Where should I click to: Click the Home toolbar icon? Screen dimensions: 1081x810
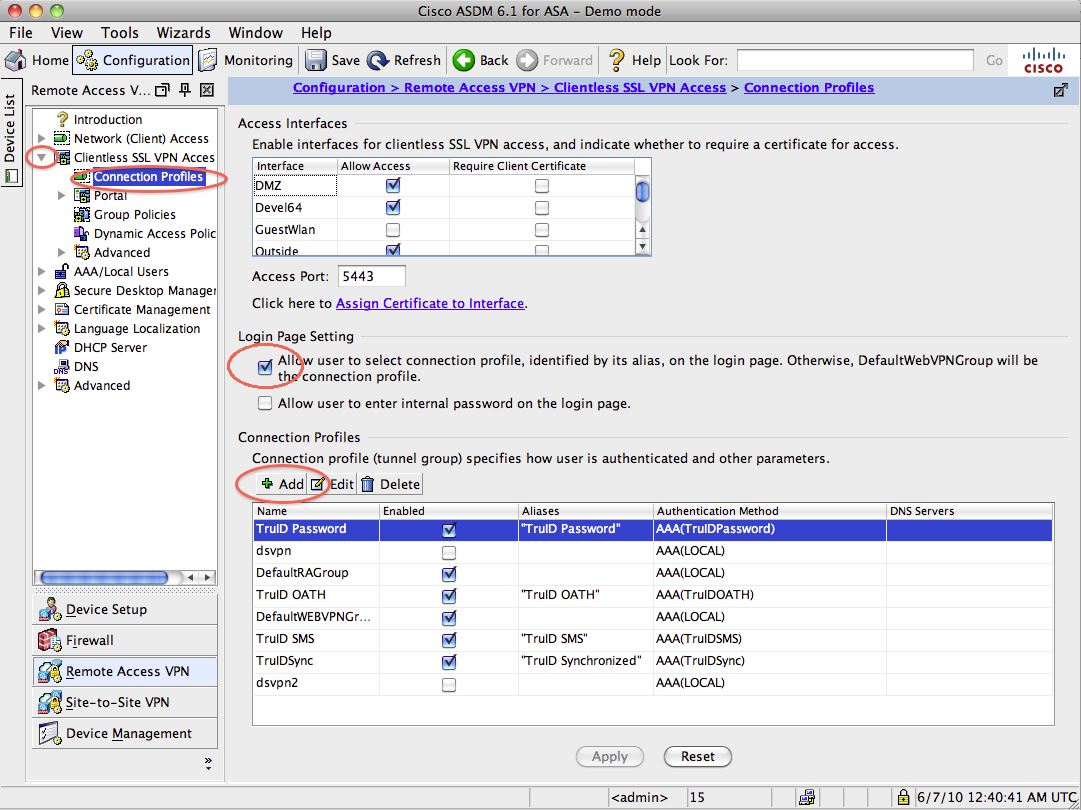[x=17, y=60]
